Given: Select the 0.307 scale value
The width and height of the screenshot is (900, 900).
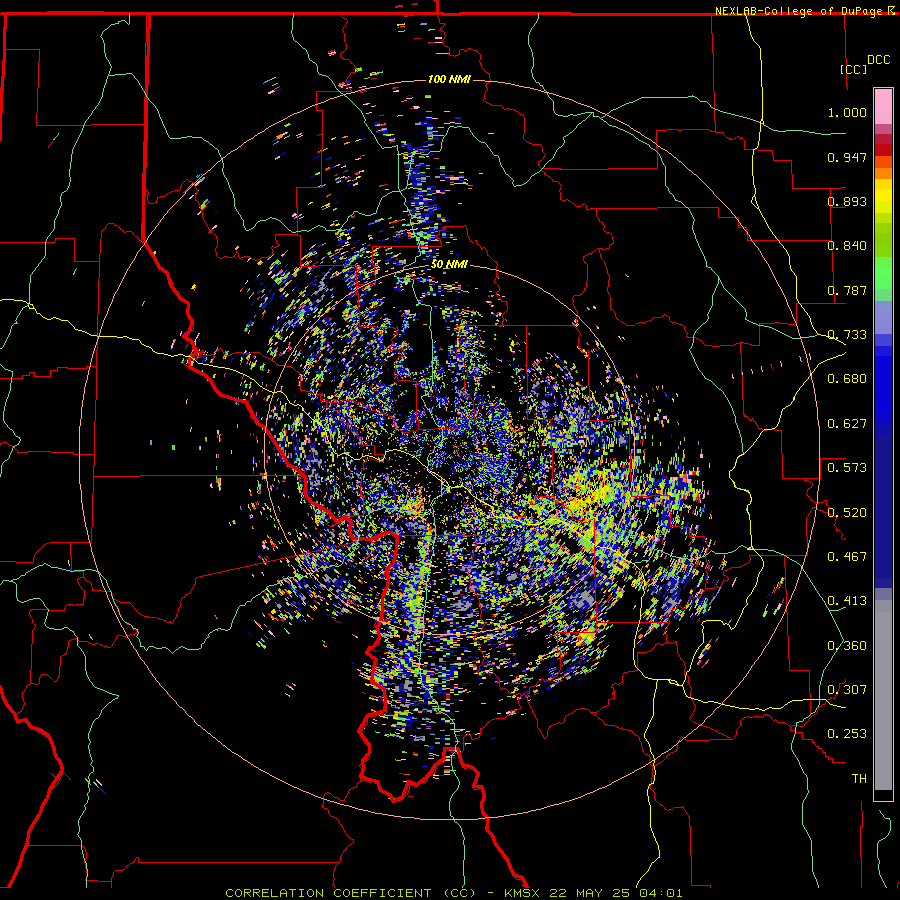Looking at the screenshot, I should [847, 690].
